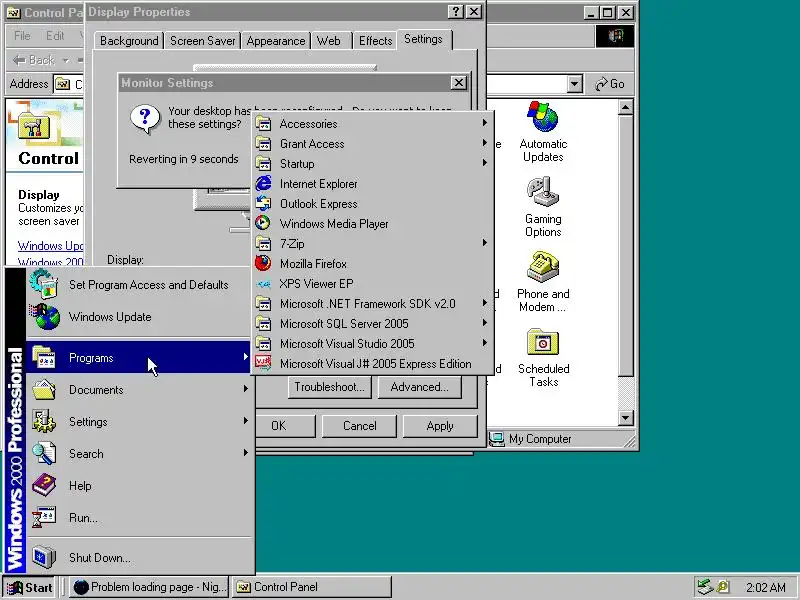Click the Start button on taskbar
Image resolution: width=800 pixels, height=600 pixels.
point(30,588)
